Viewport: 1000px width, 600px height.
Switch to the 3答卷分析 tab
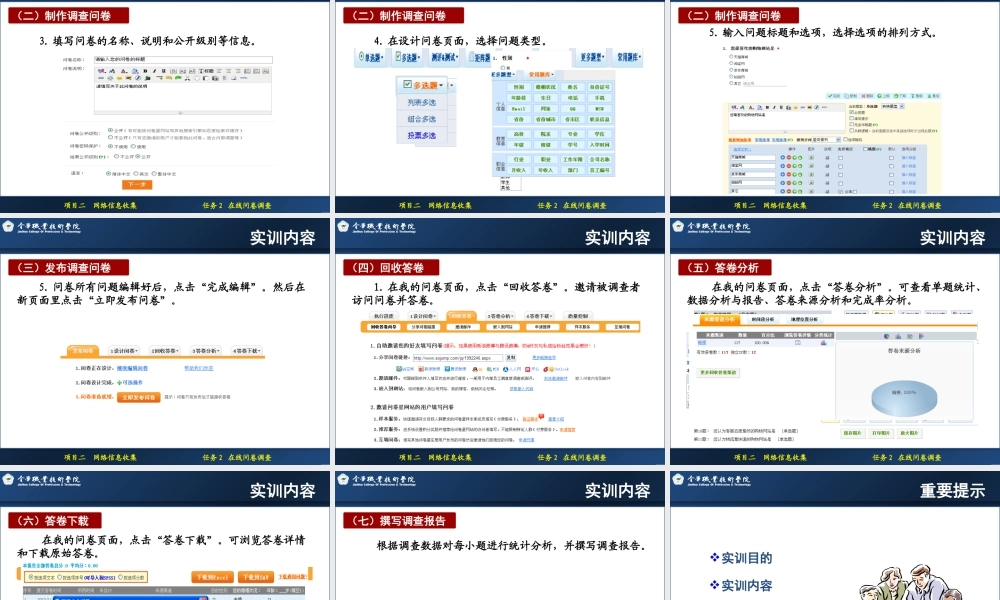coord(205,350)
